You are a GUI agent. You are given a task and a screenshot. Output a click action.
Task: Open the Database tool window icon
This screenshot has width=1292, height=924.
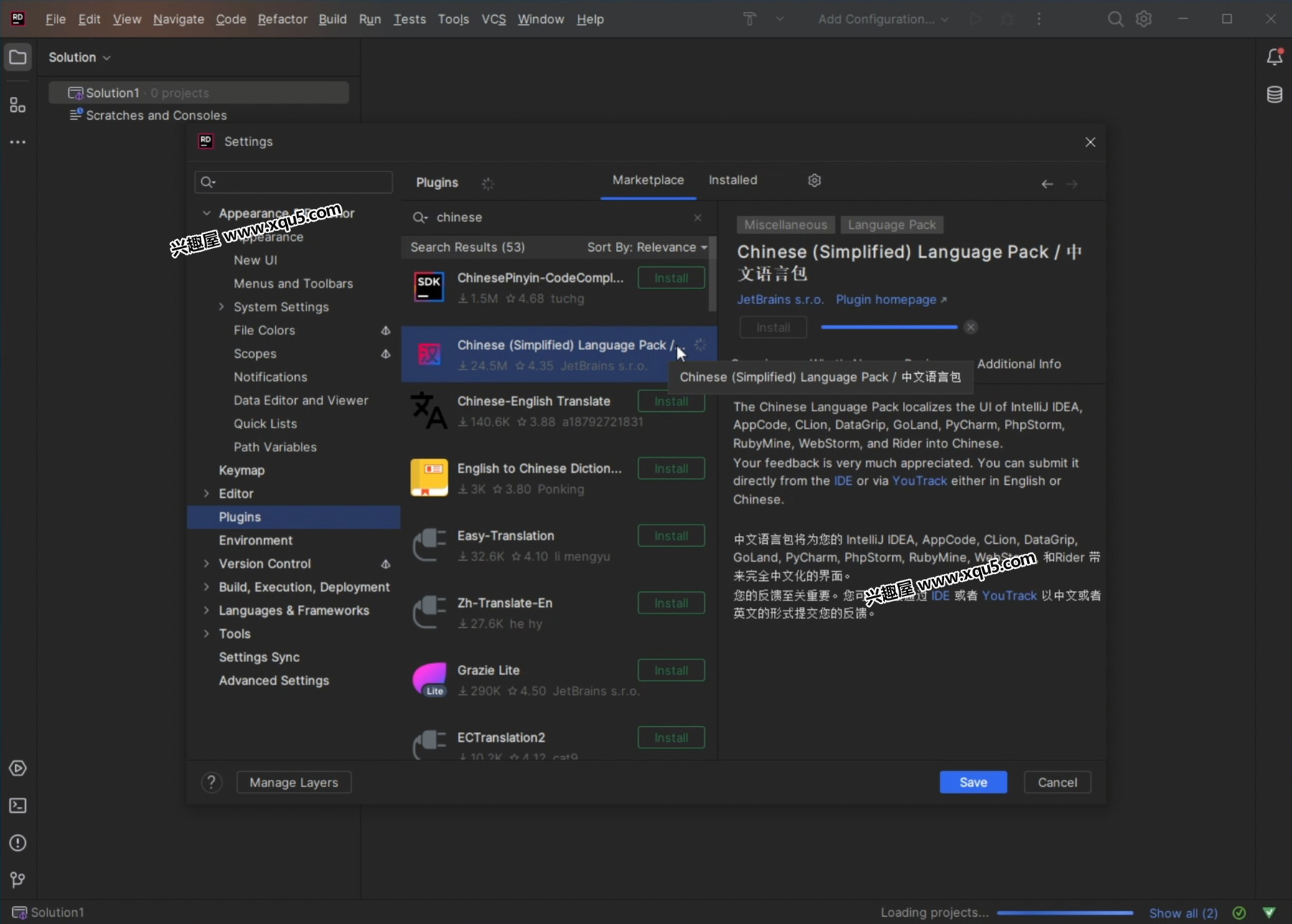pyautogui.click(x=1275, y=95)
